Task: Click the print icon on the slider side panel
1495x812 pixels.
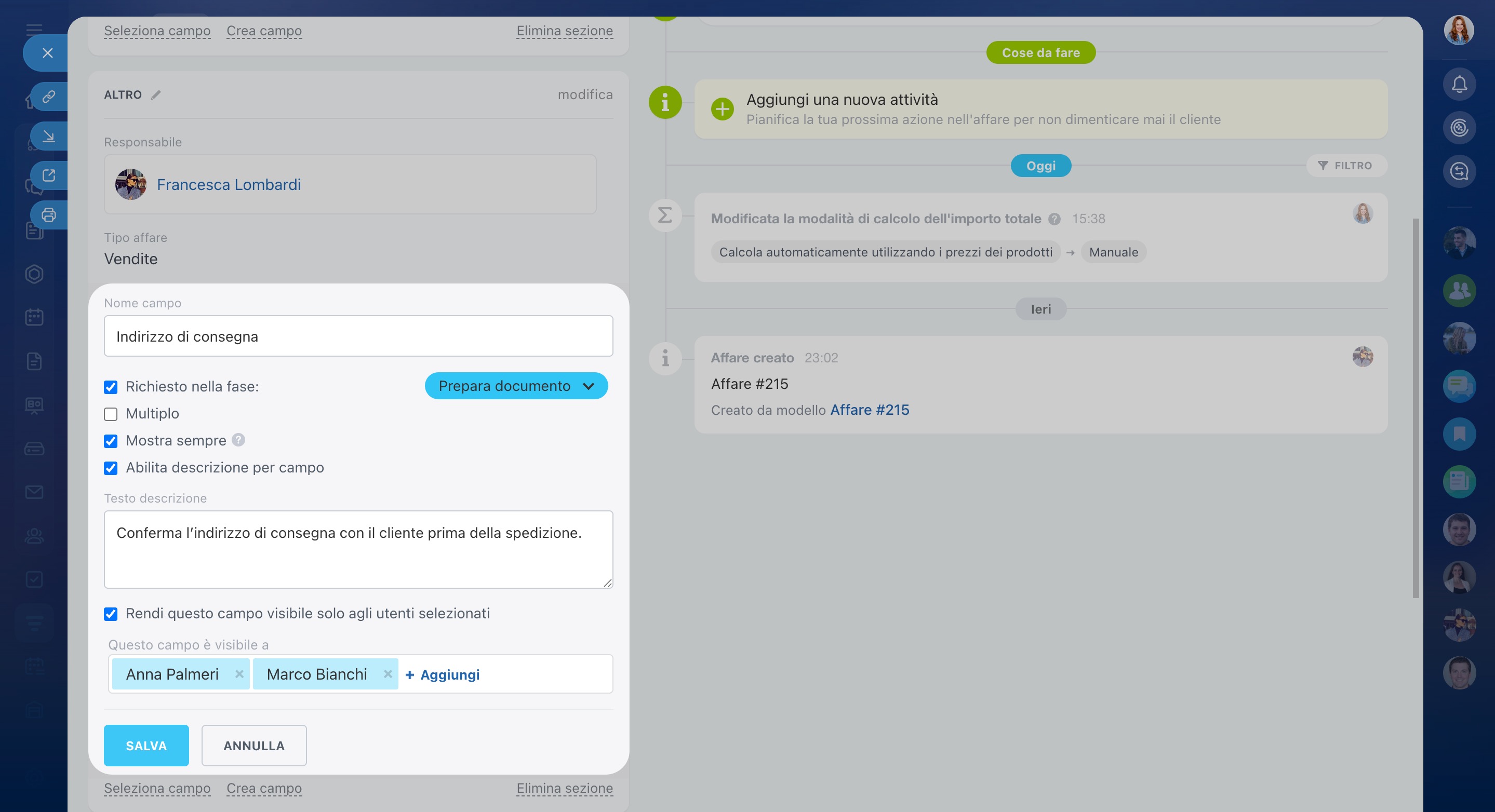Action: coord(49,215)
